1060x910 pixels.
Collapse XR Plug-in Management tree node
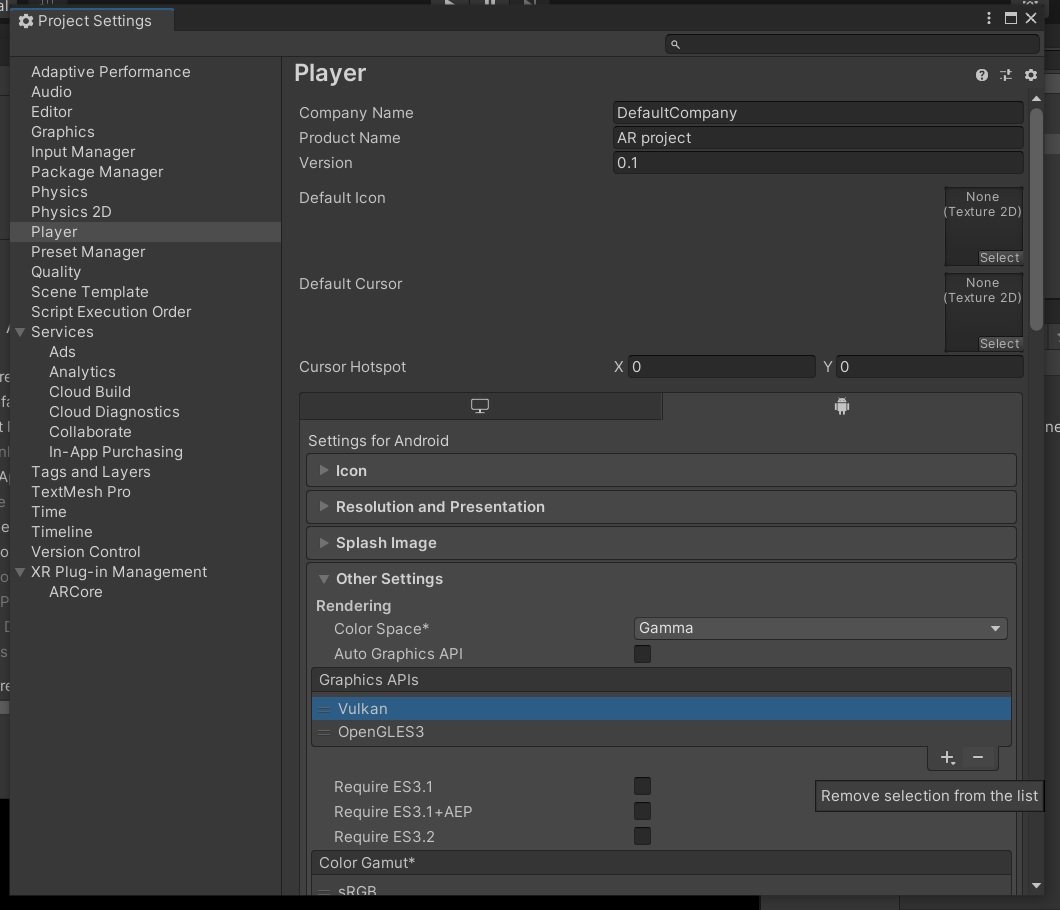pos(20,572)
